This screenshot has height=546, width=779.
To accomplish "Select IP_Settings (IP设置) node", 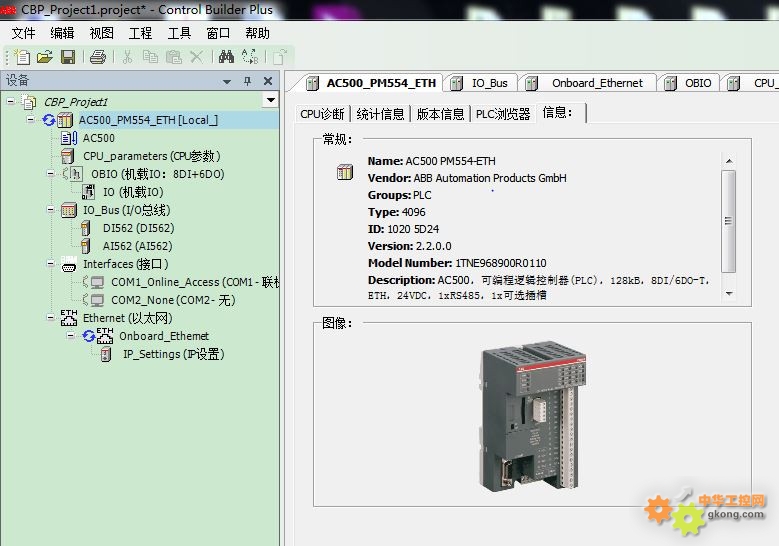I will (174, 354).
